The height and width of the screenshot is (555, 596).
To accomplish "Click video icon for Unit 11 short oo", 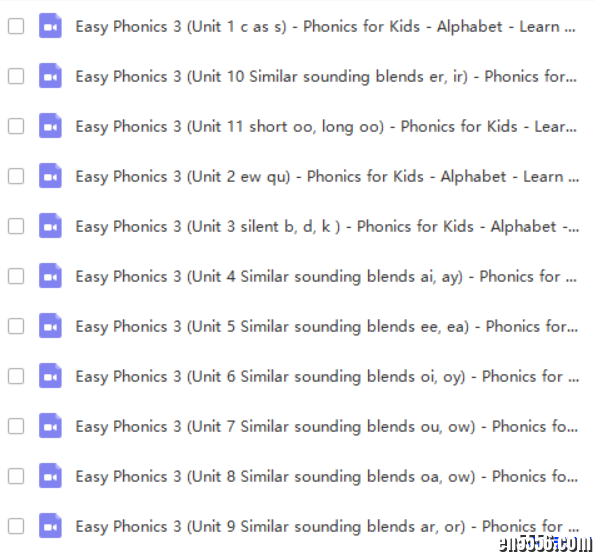I will (x=50, y=126).
